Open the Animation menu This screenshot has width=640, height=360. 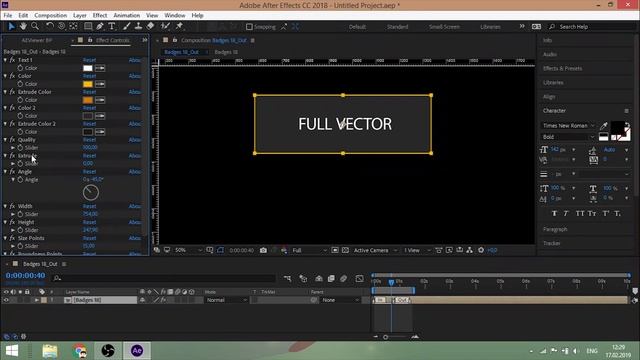coord(127,16)
